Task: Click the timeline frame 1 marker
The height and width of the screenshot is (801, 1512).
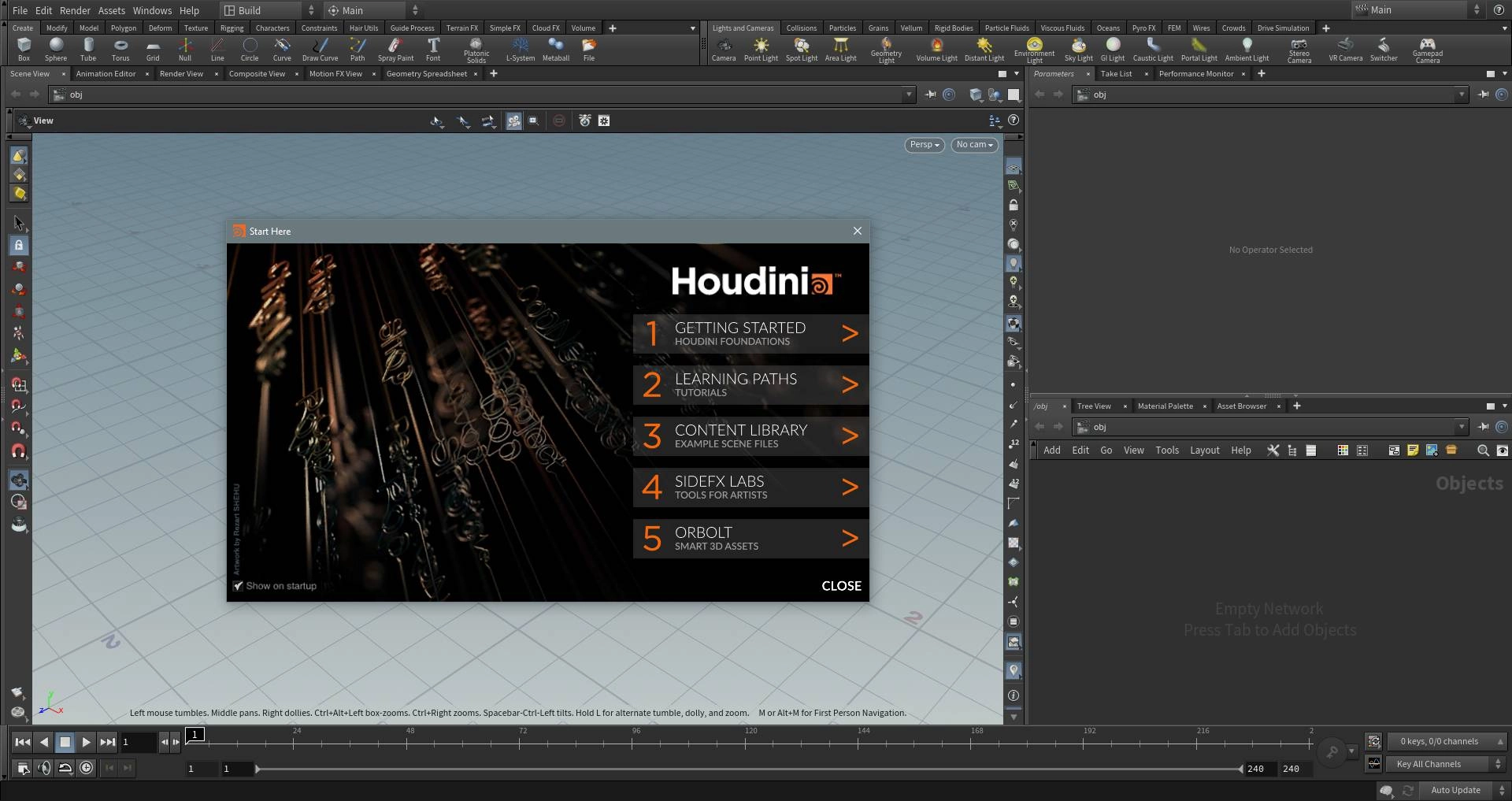Action: coord(195,735)
